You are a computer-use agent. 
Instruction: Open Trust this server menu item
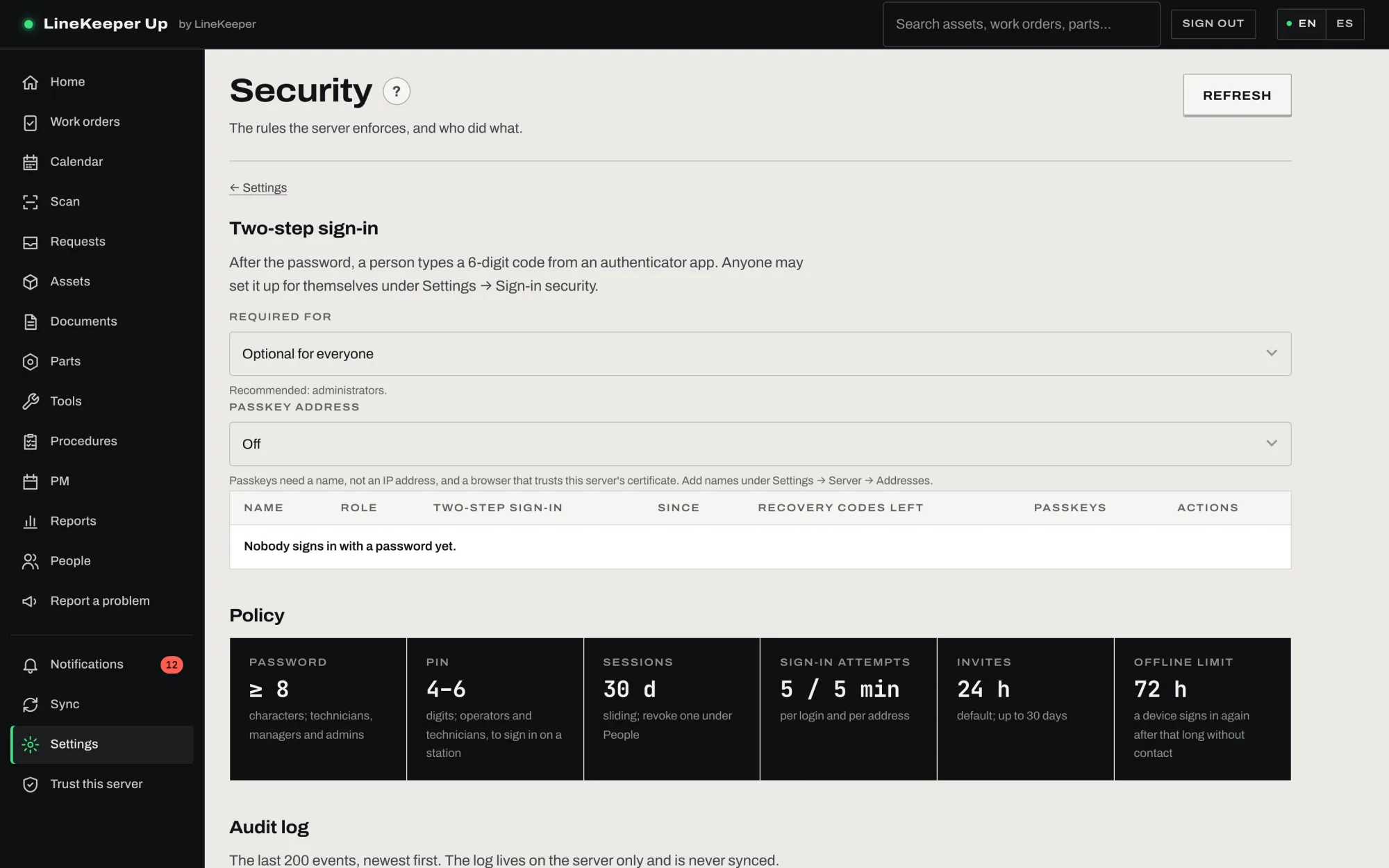(x=102, y=784)
